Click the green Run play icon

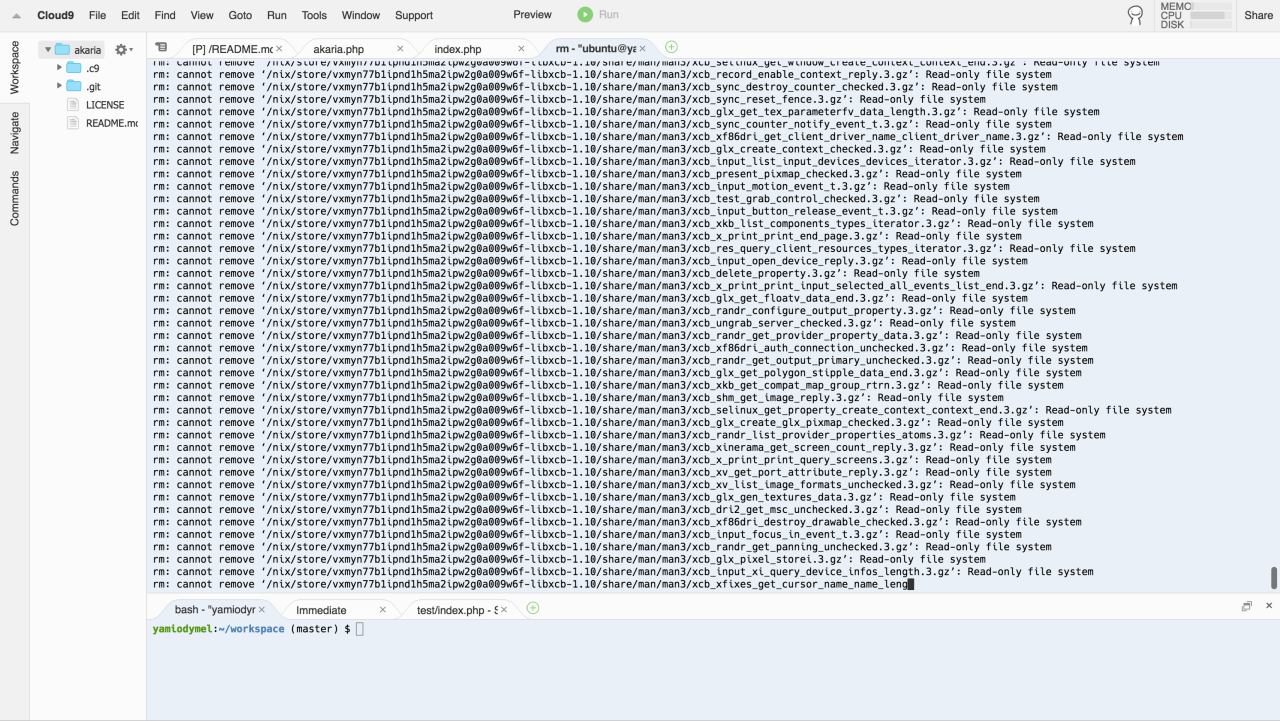coord(585,15)
